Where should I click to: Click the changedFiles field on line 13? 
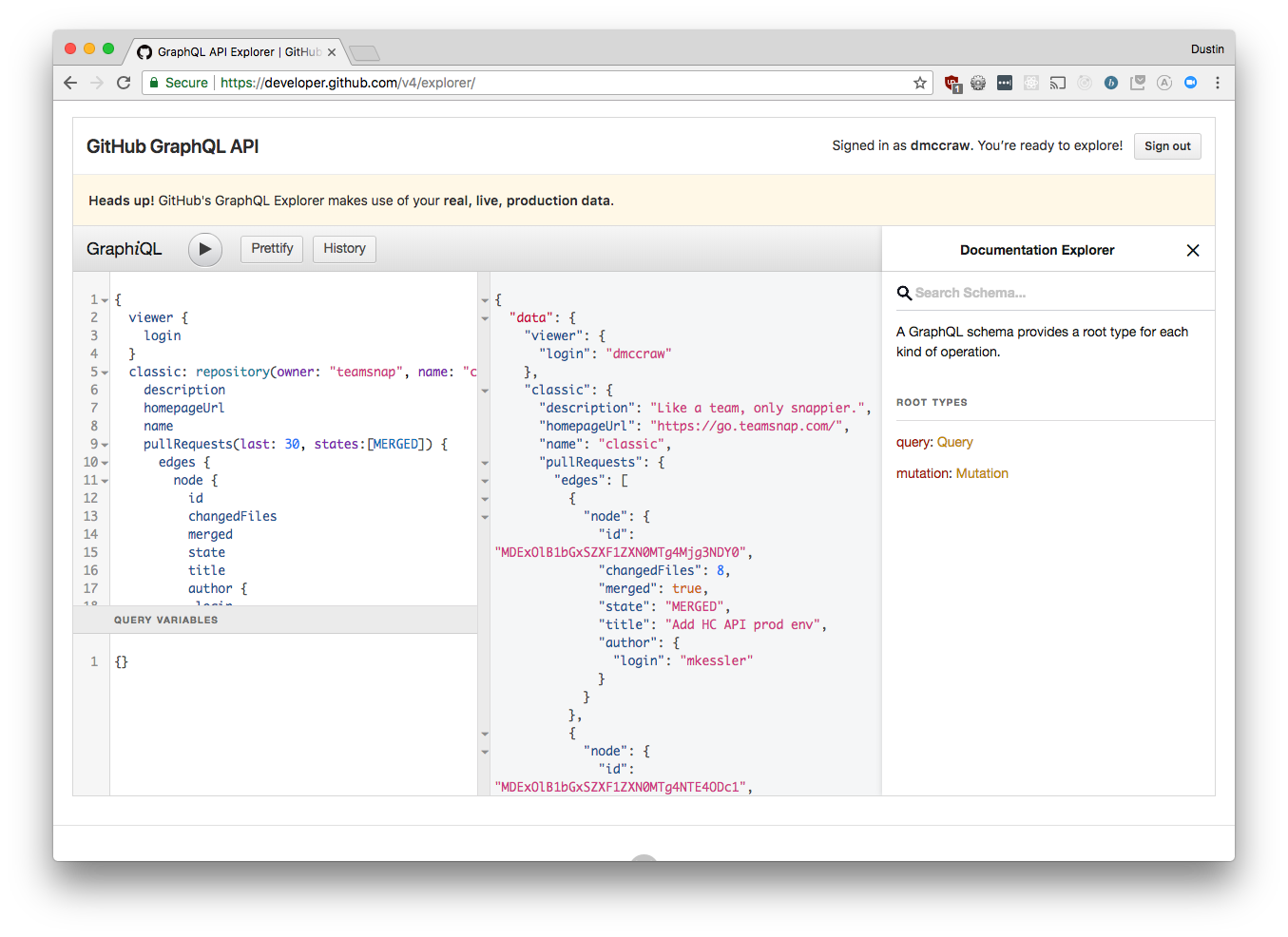pyautogui.click(x=233, y=516)
